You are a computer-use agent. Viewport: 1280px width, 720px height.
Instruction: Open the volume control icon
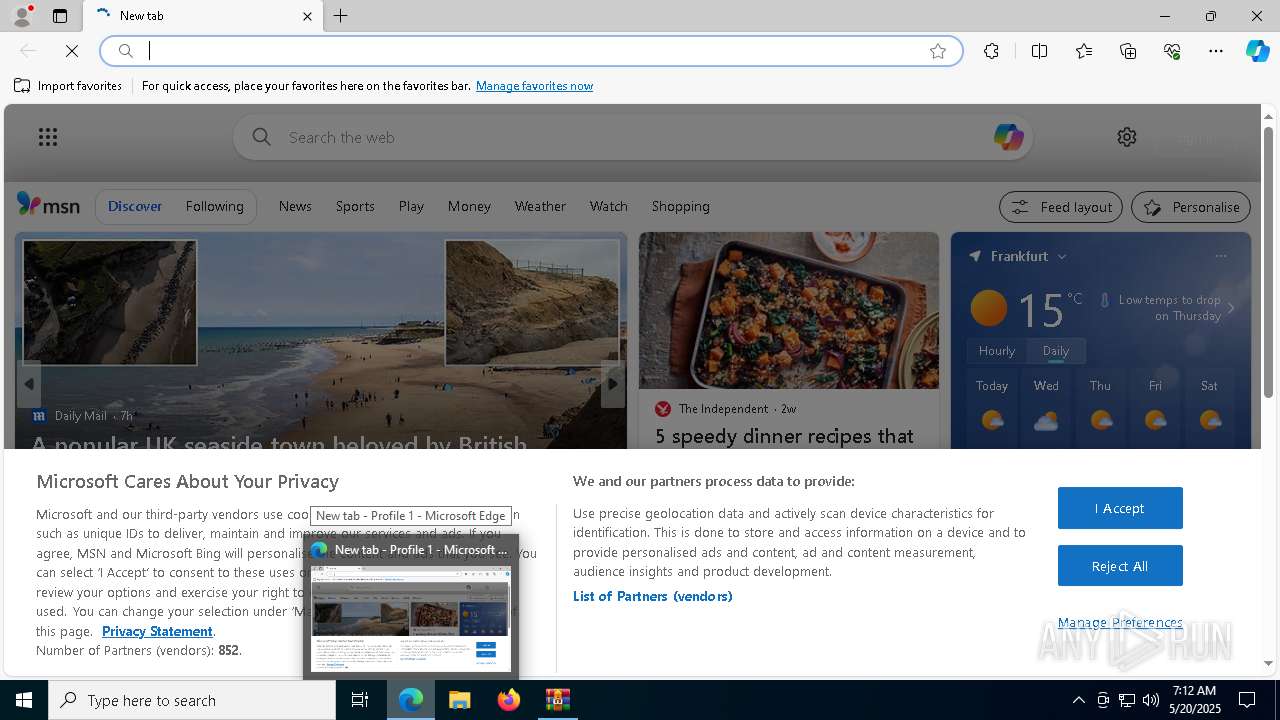click(1151, 700)
